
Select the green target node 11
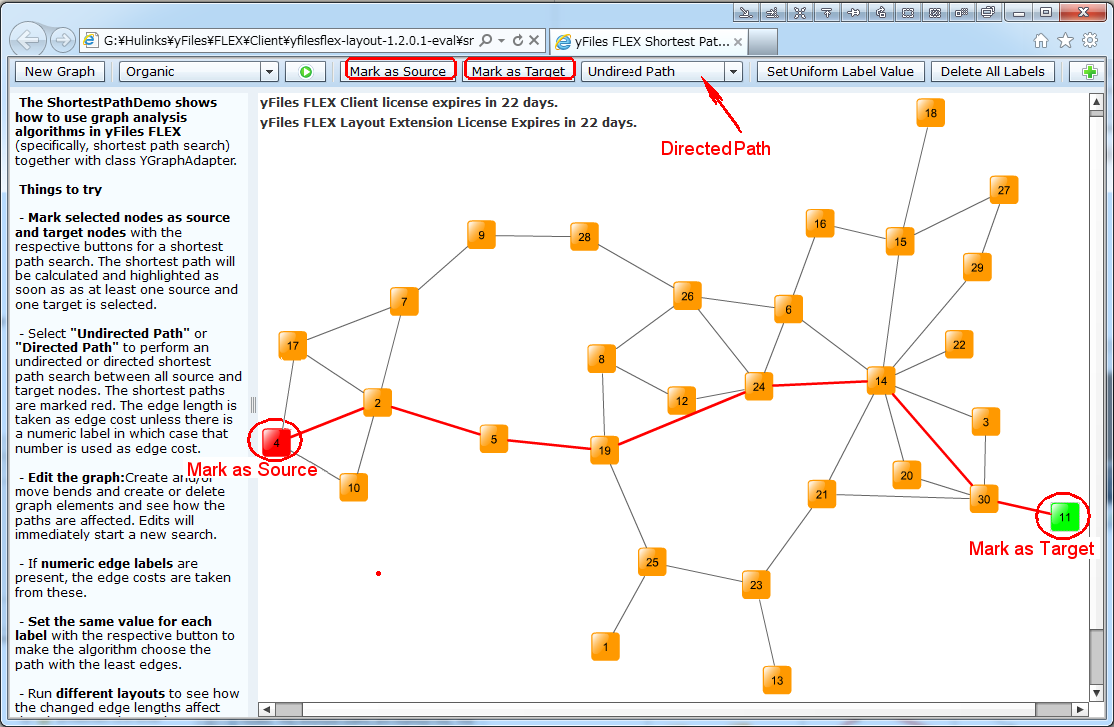[1064, 517]
